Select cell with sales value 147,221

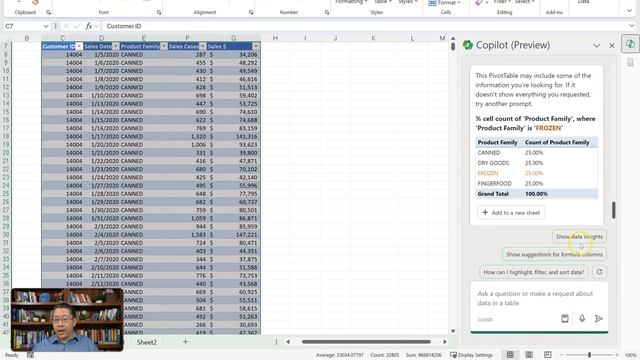233,235
